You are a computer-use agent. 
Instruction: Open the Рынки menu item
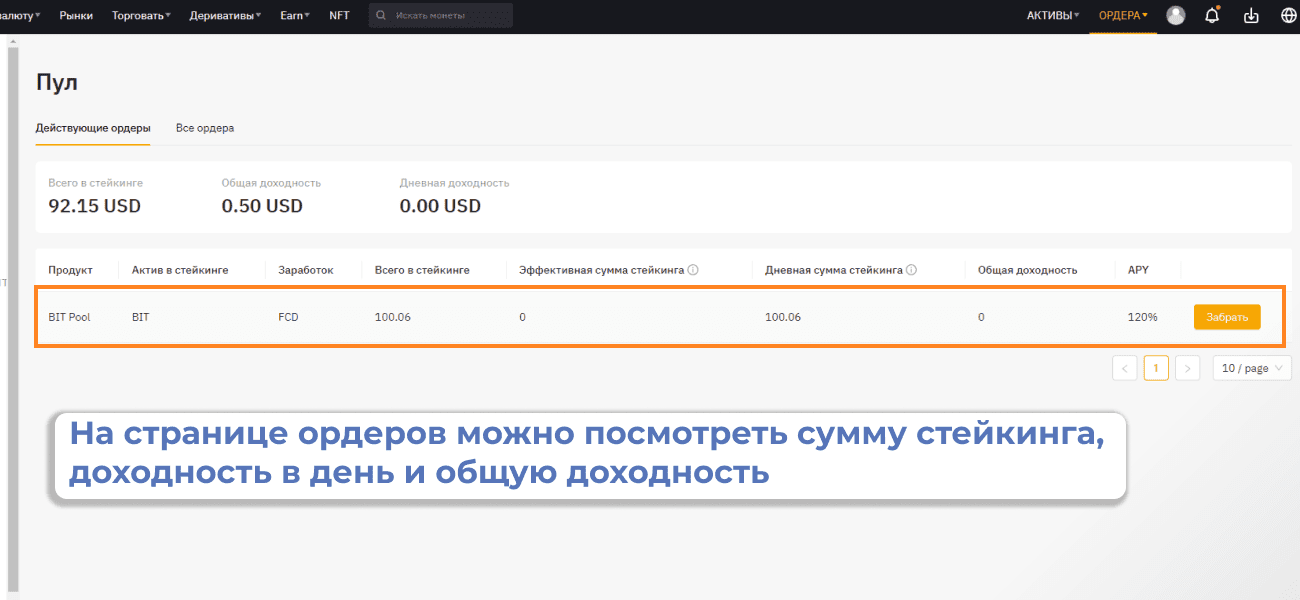click(76, 15)
